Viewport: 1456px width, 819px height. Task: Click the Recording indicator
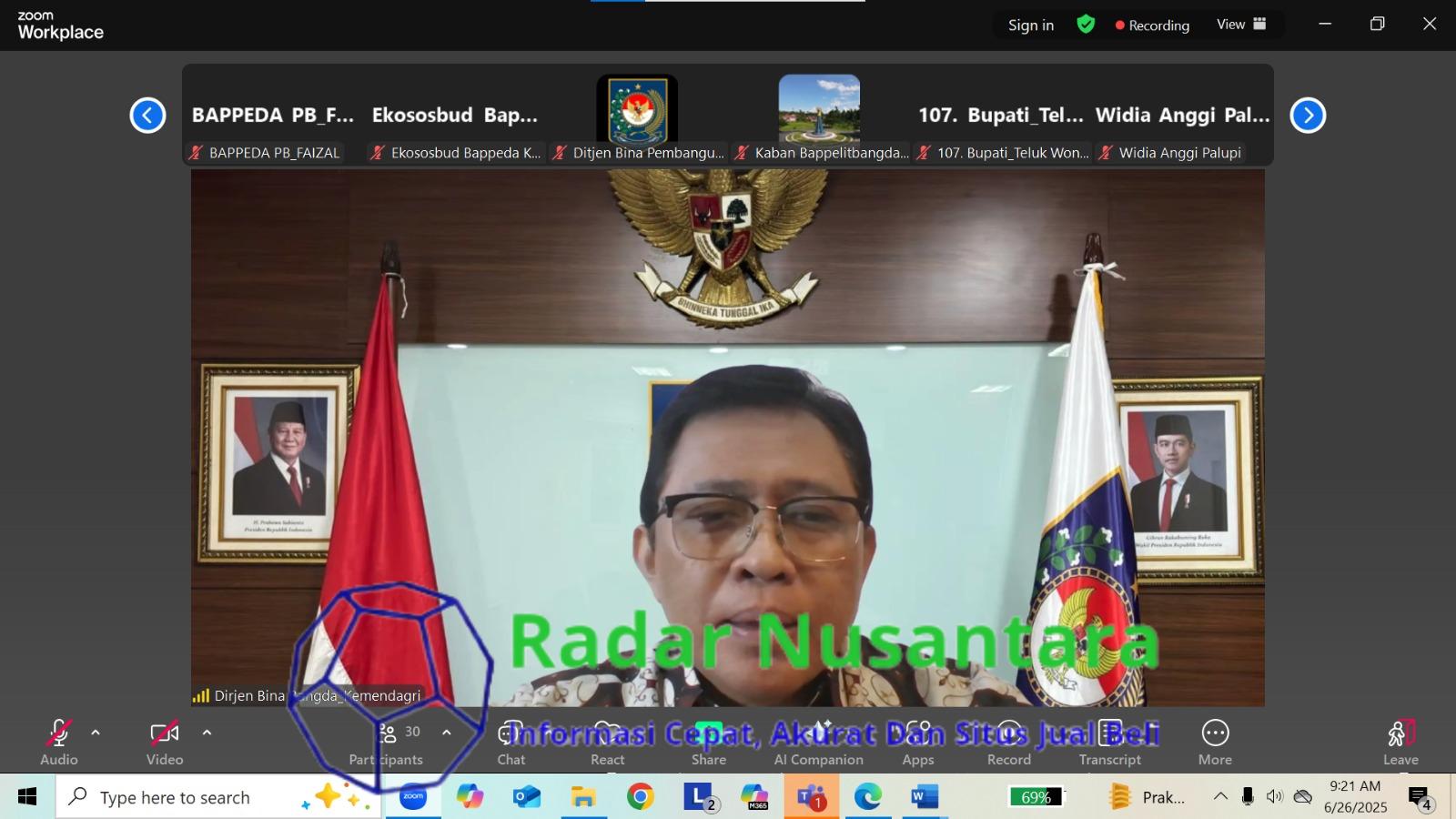tap(1151, 25)
